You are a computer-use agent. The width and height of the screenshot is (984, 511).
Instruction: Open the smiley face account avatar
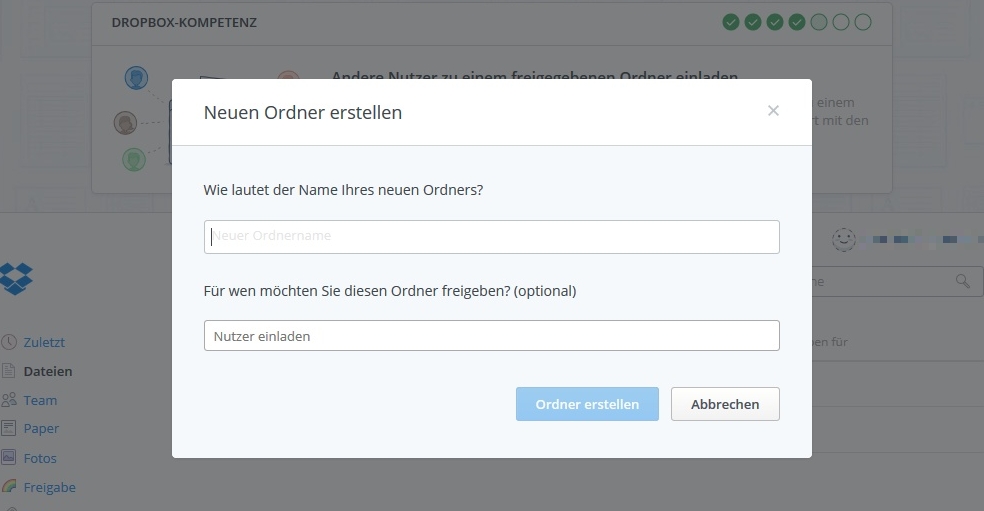click(x=845, y=239)
